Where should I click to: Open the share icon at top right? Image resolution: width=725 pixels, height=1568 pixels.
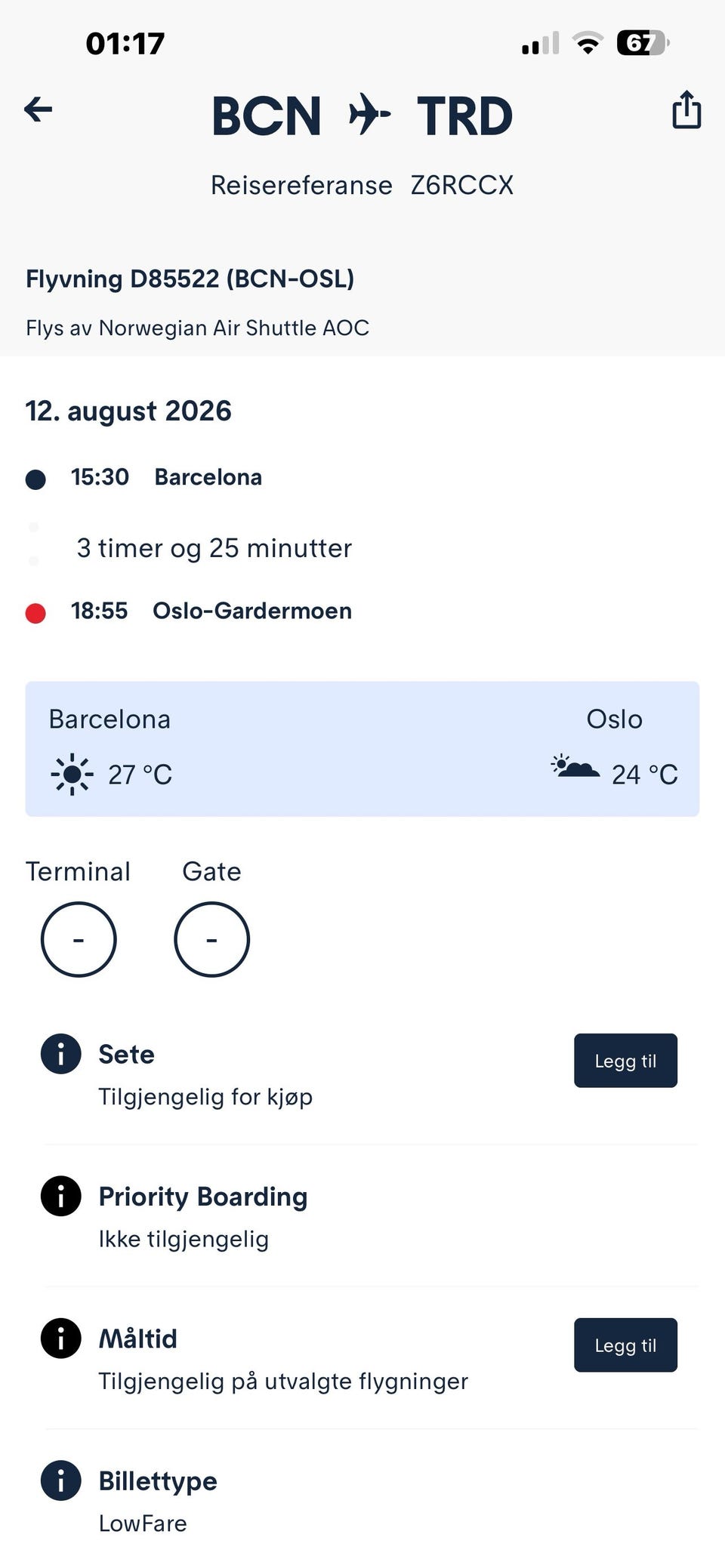686,109
